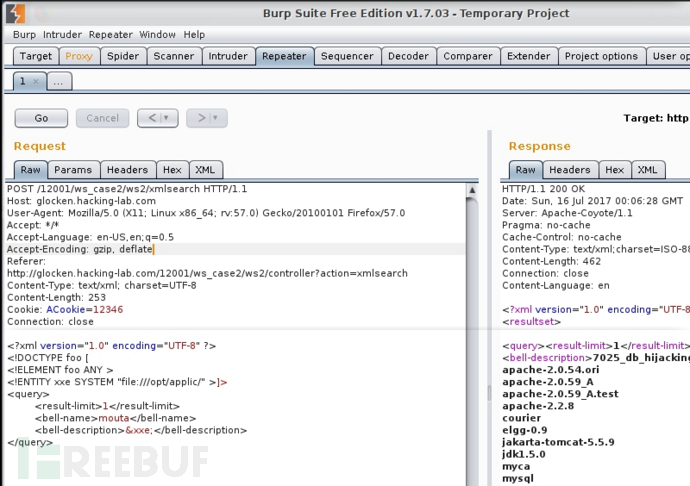Open the Project options tab
690x486 pixels.
click(x=601, y=56)
